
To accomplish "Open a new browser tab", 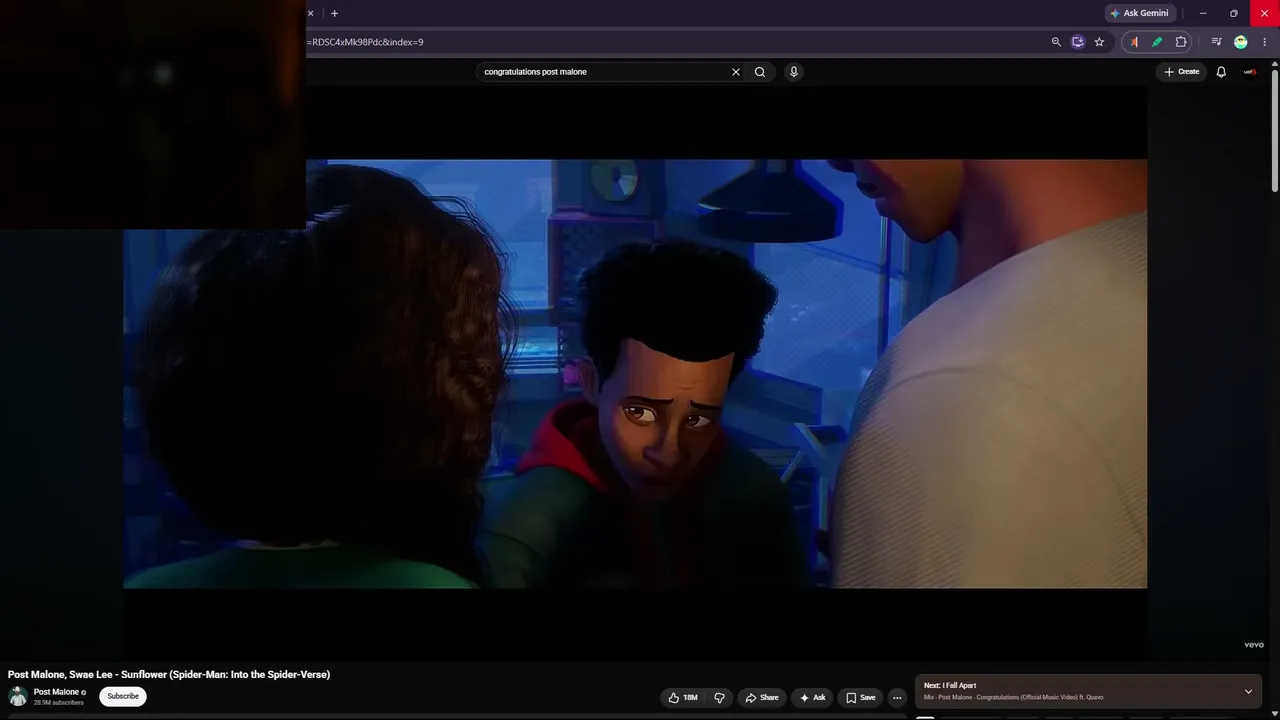I will [334, 13].
